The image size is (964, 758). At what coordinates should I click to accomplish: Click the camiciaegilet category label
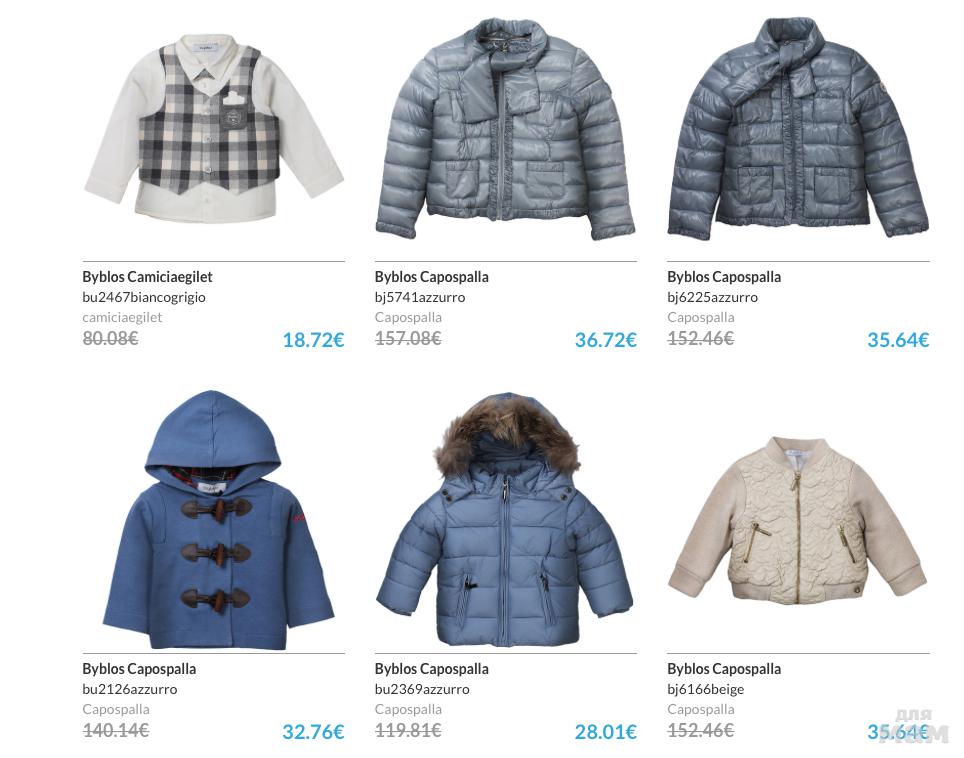(x=122, y=317)
